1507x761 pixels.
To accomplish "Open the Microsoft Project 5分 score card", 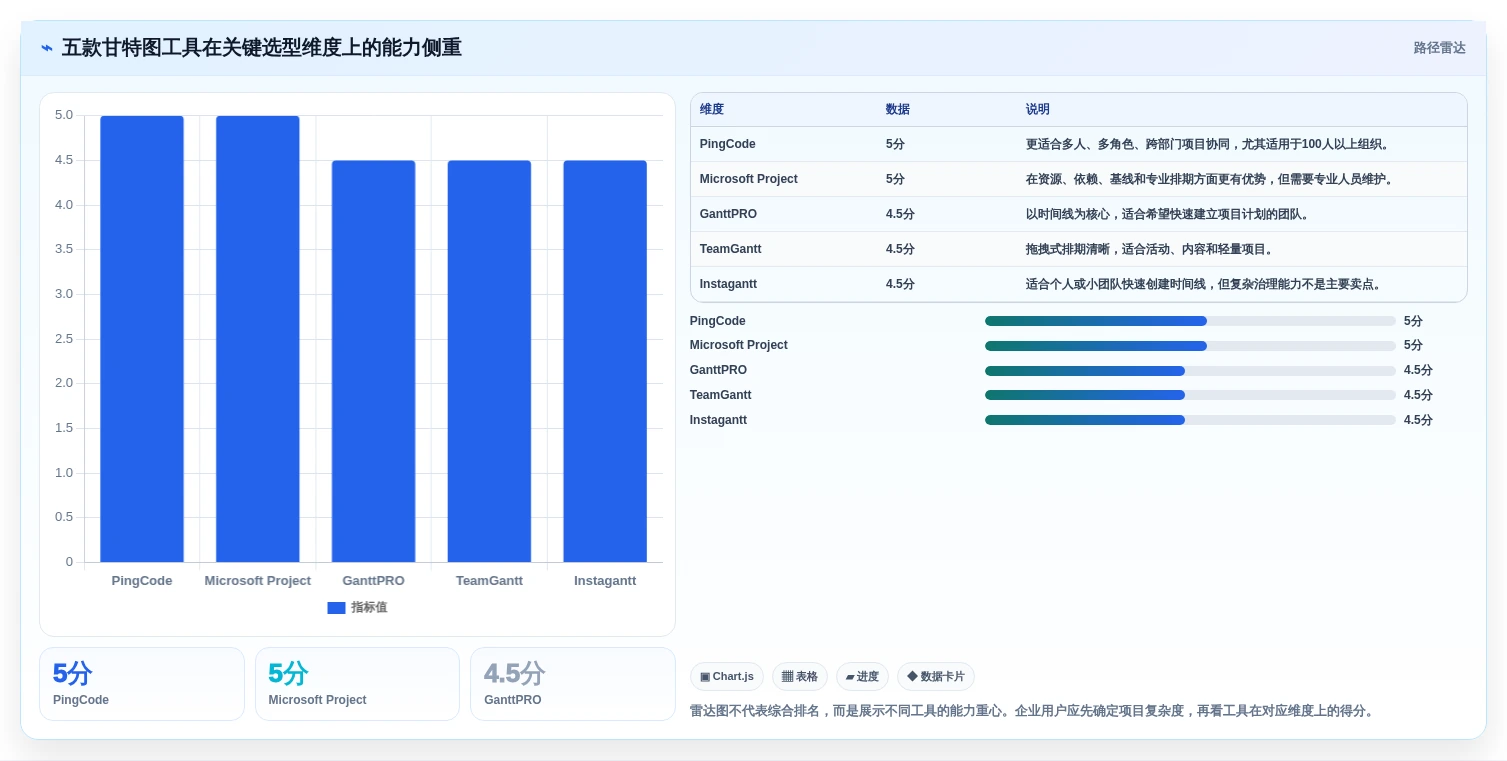I will pyautogui.click(x=357, y=684).
